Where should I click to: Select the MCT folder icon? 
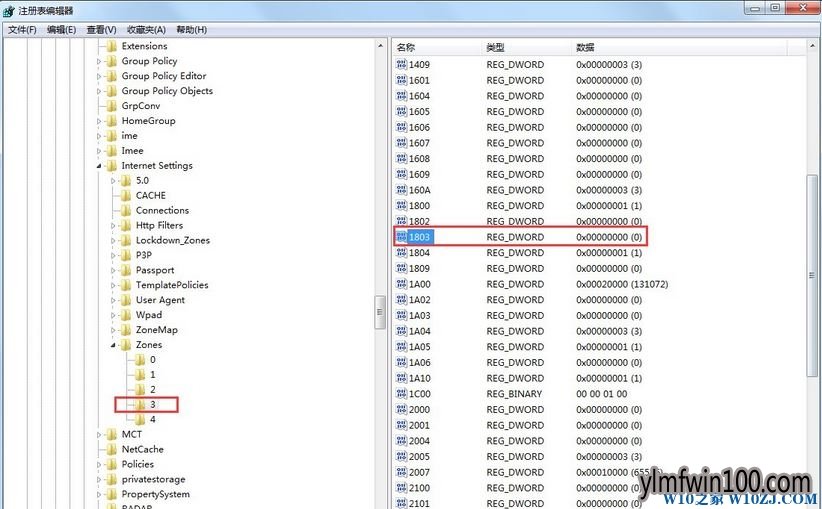111,435
